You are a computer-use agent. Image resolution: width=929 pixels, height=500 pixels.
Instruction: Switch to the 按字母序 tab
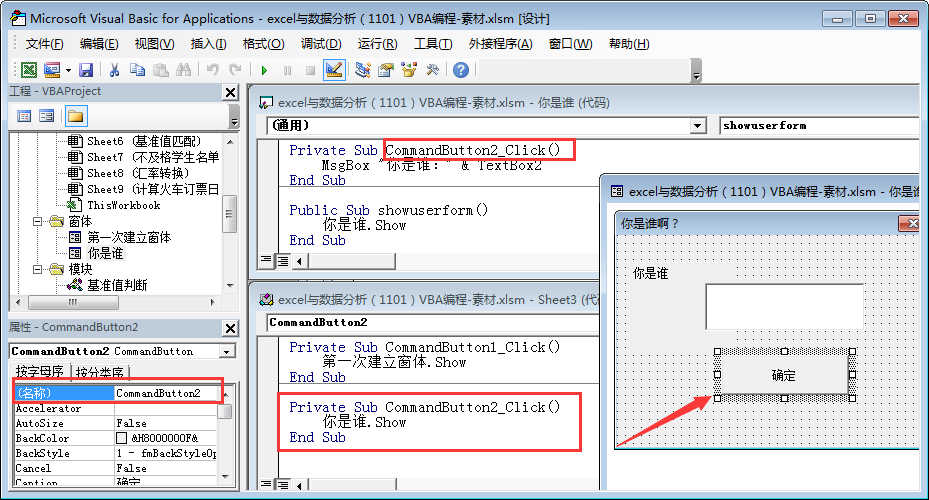pos(40,372)
